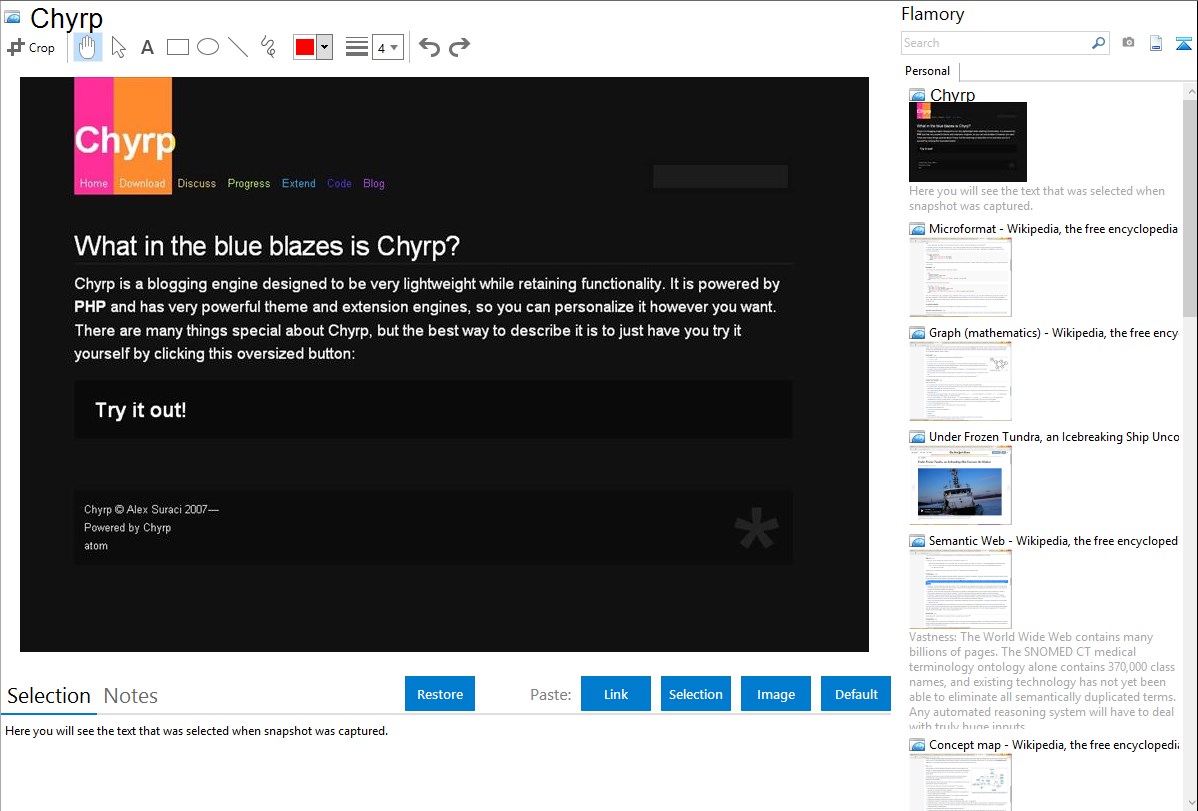Select the arrow pointer tool

[x=118, y=47]
